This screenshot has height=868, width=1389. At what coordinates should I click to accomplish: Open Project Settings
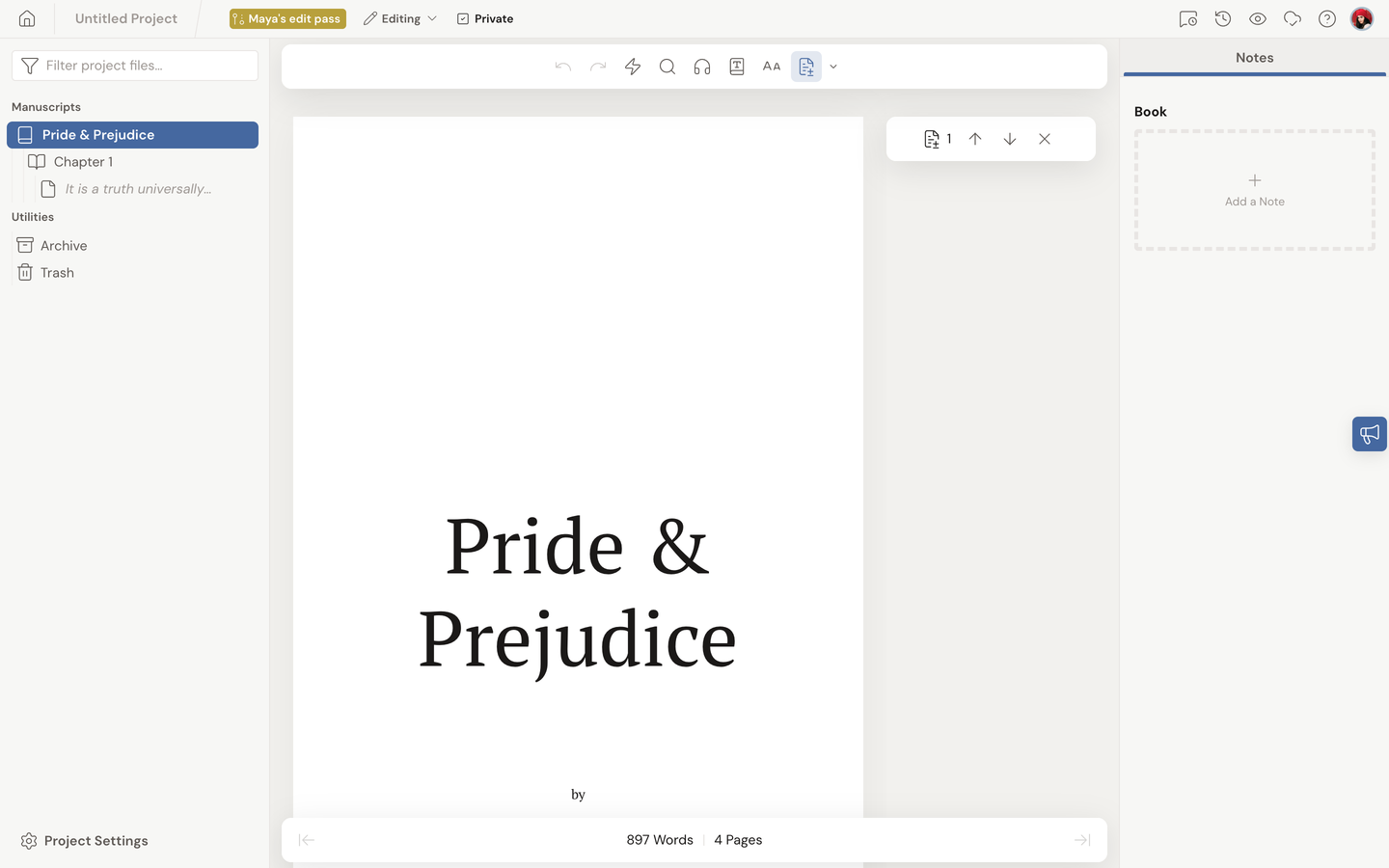tap(84, 841)
